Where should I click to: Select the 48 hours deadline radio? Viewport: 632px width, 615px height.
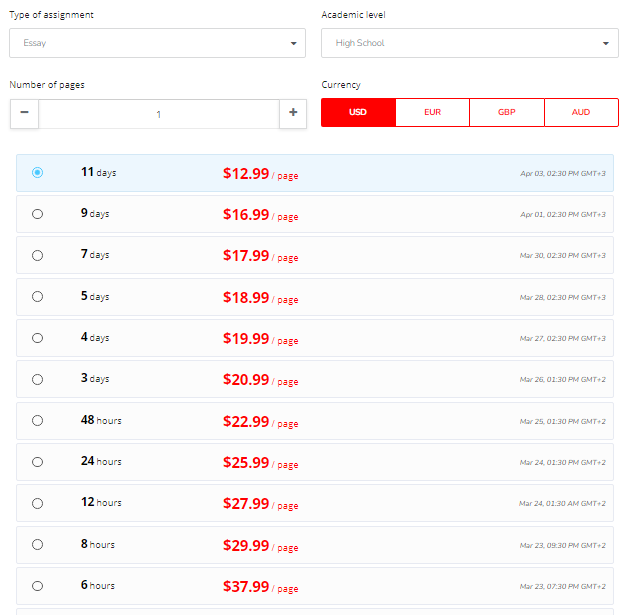tap(37, 420)
